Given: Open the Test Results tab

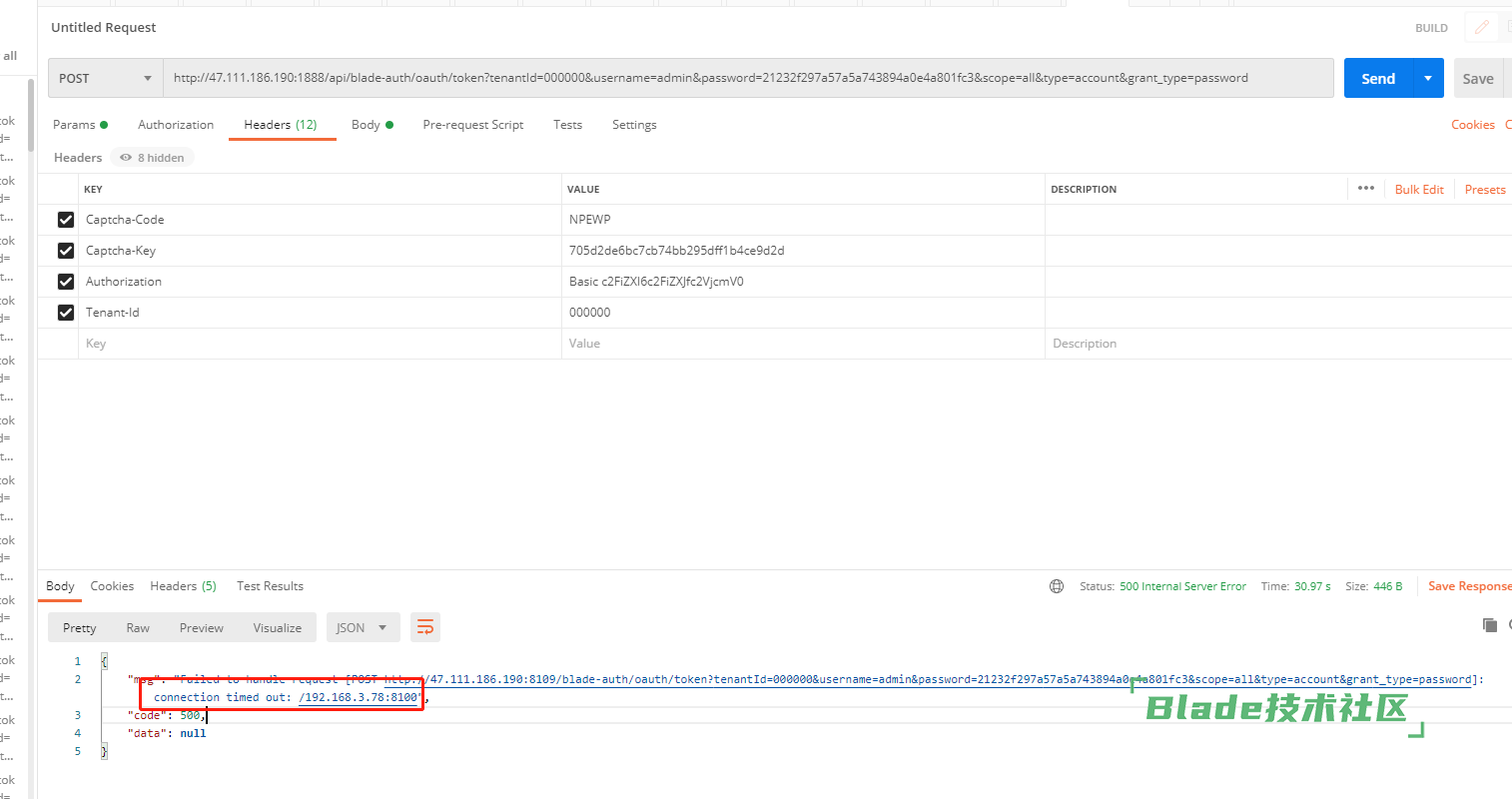Looking at the screenshot, I should pos(270,586).
